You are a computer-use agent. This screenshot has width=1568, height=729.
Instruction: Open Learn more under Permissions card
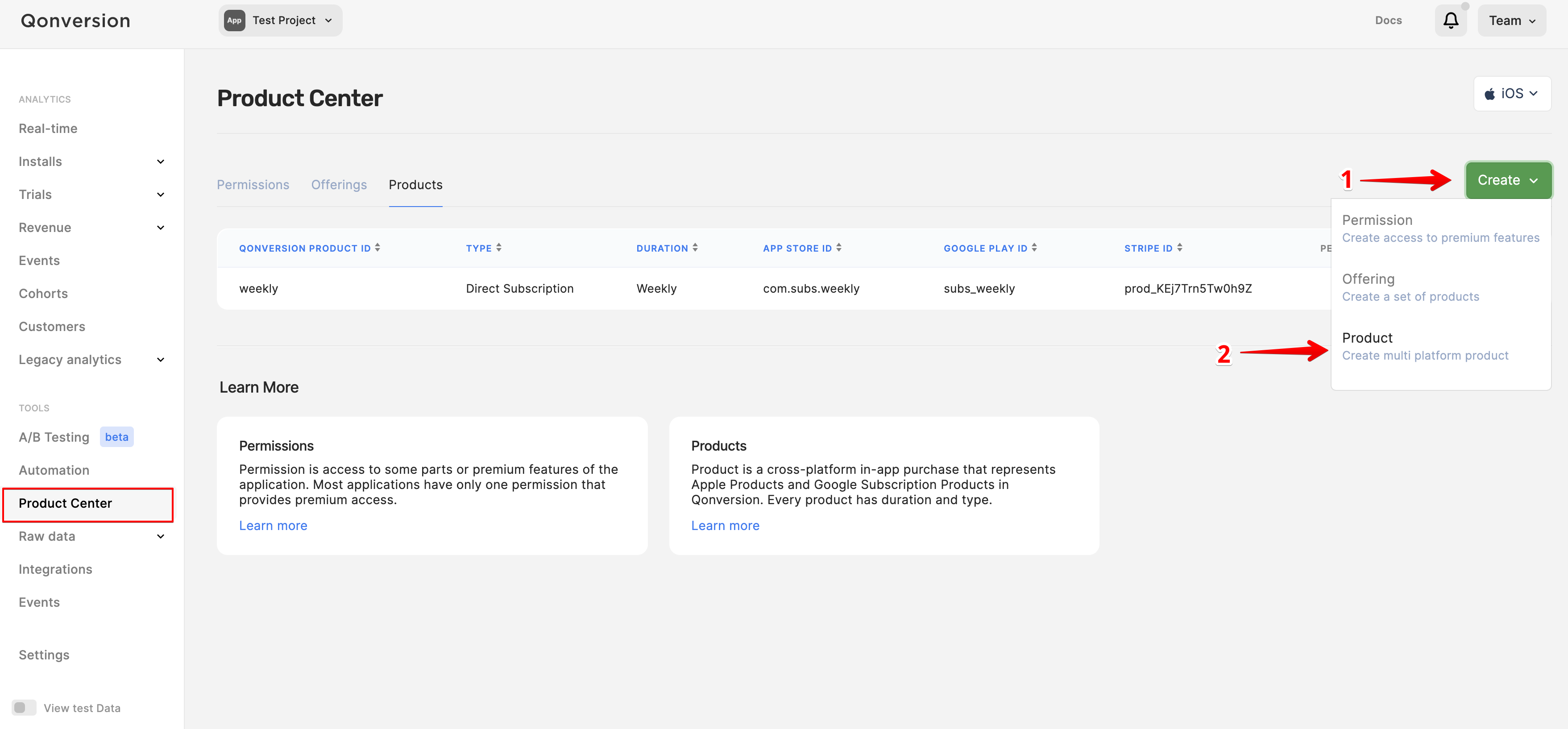coord(273,526)
